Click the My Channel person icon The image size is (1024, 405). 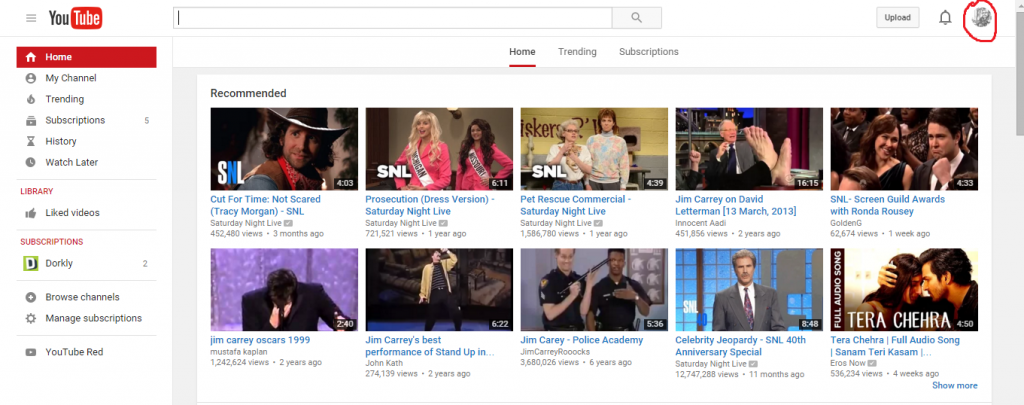[x=30, y=78]
